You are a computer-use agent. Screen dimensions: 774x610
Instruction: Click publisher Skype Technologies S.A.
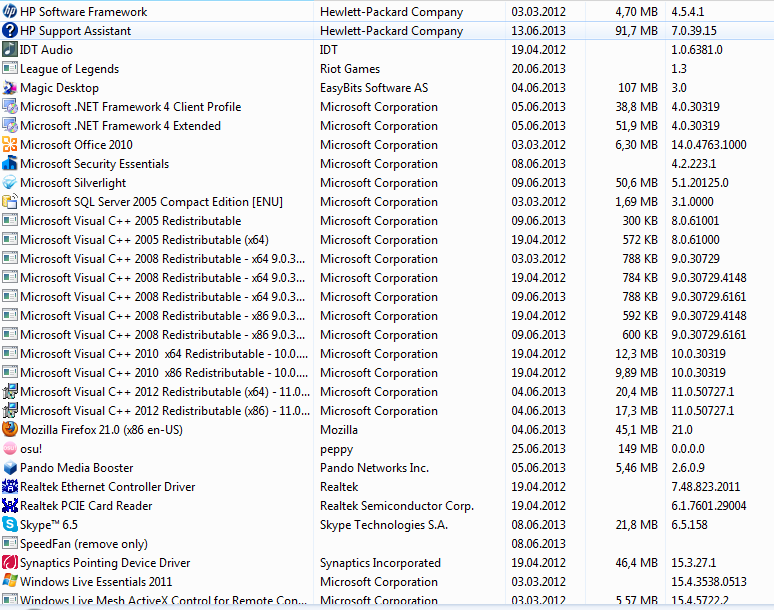[384, 525]
